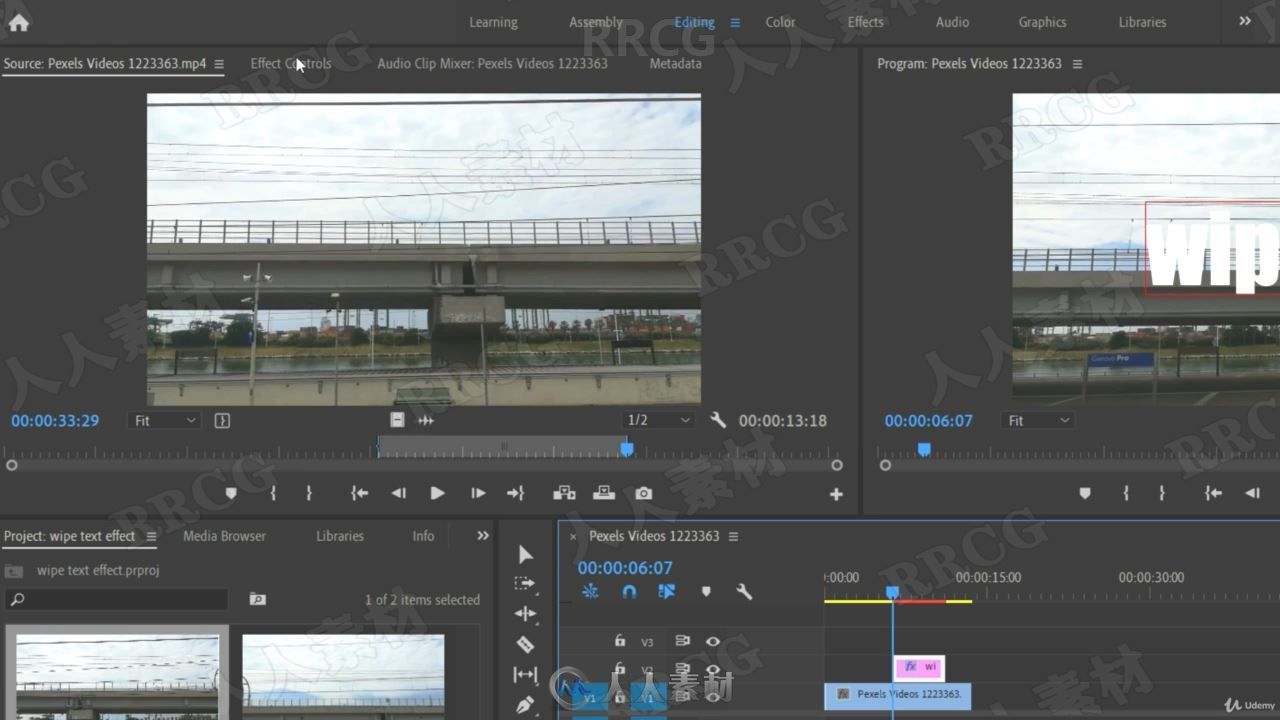Switch to the Color workspace
The height and width of the screenshot is (720, 1280).
point(781,22)
